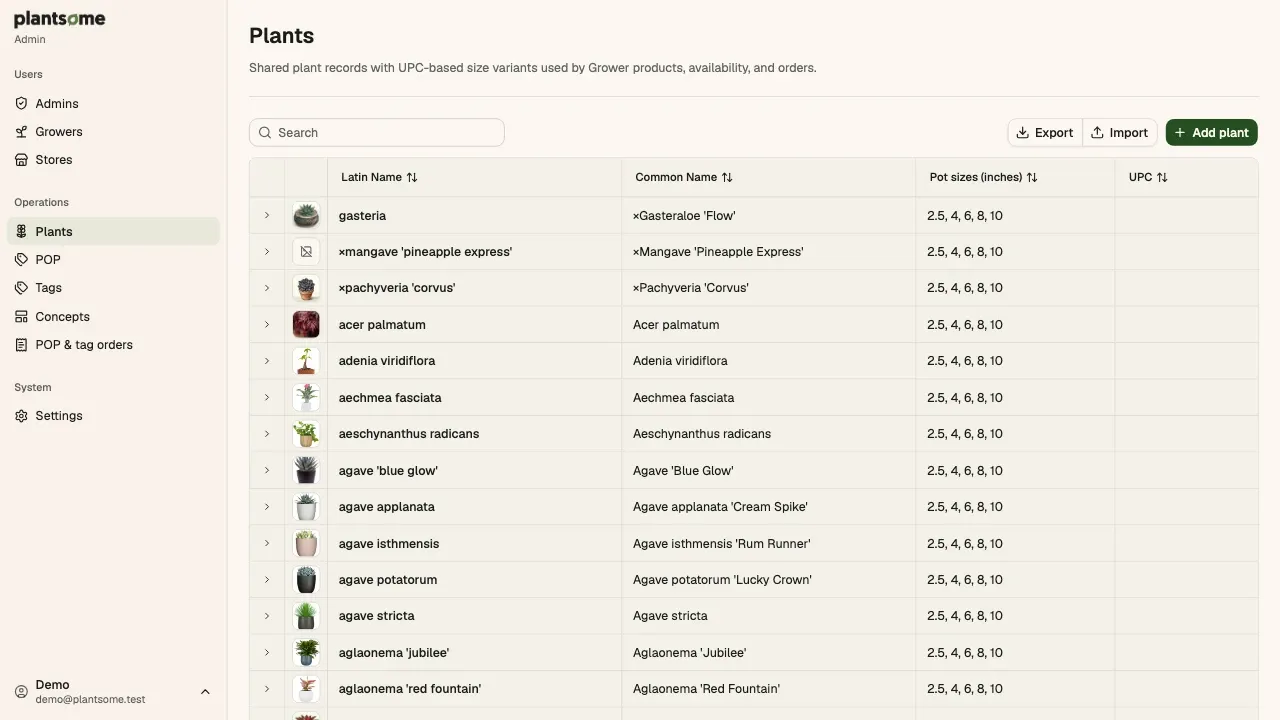
Task: Click the aeschynanthus radicans Latin name
Action: tap(409, 433)
